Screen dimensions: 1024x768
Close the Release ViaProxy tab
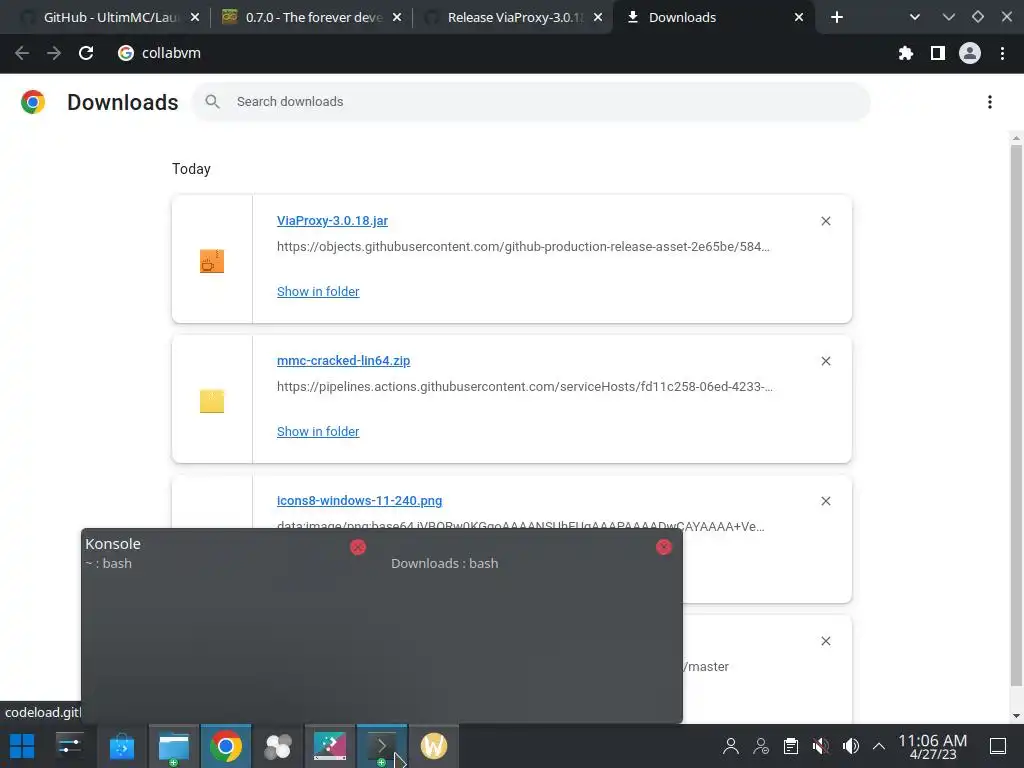[598, 17]
